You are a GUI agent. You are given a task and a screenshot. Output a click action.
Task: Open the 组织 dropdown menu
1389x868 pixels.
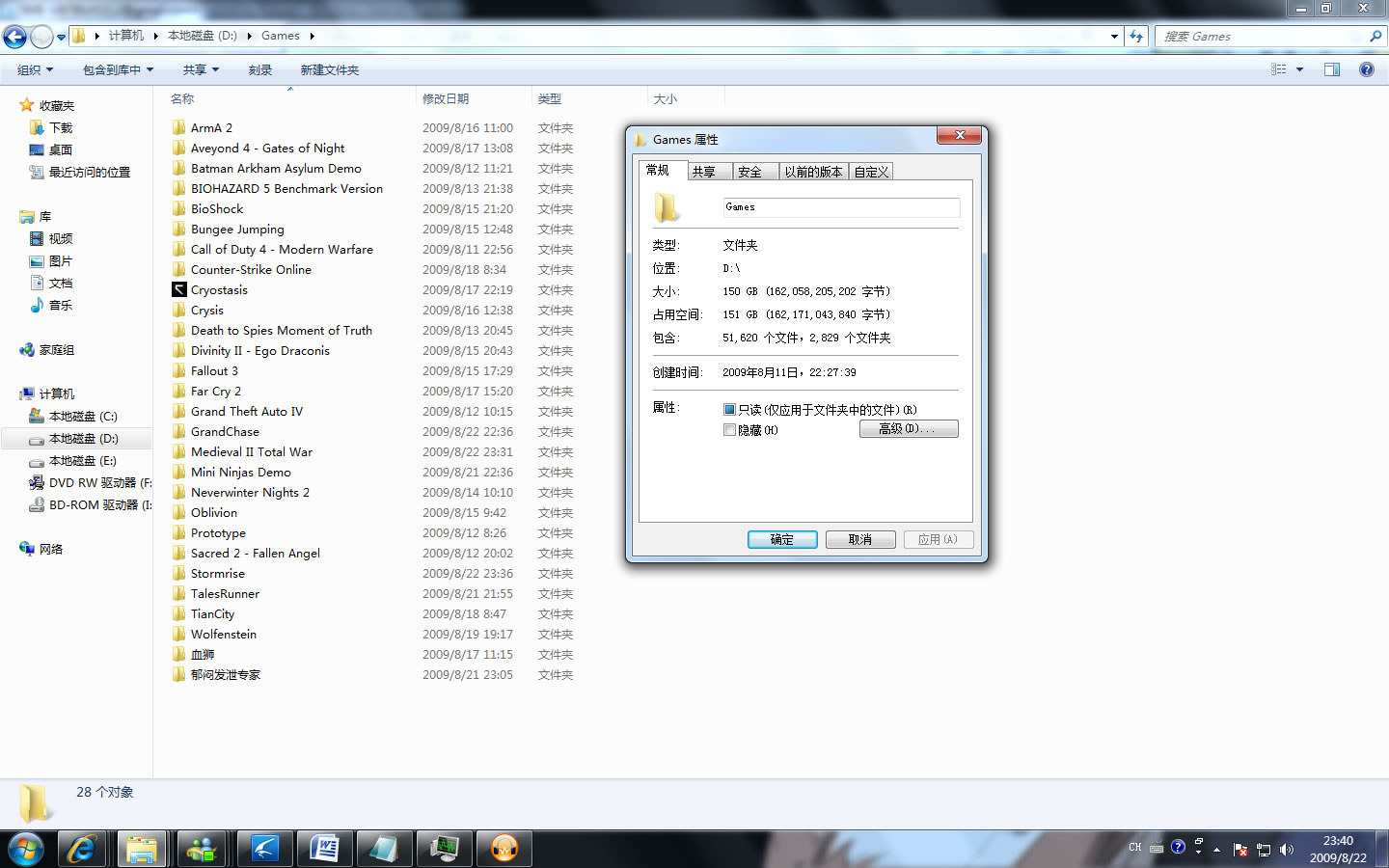35,69
